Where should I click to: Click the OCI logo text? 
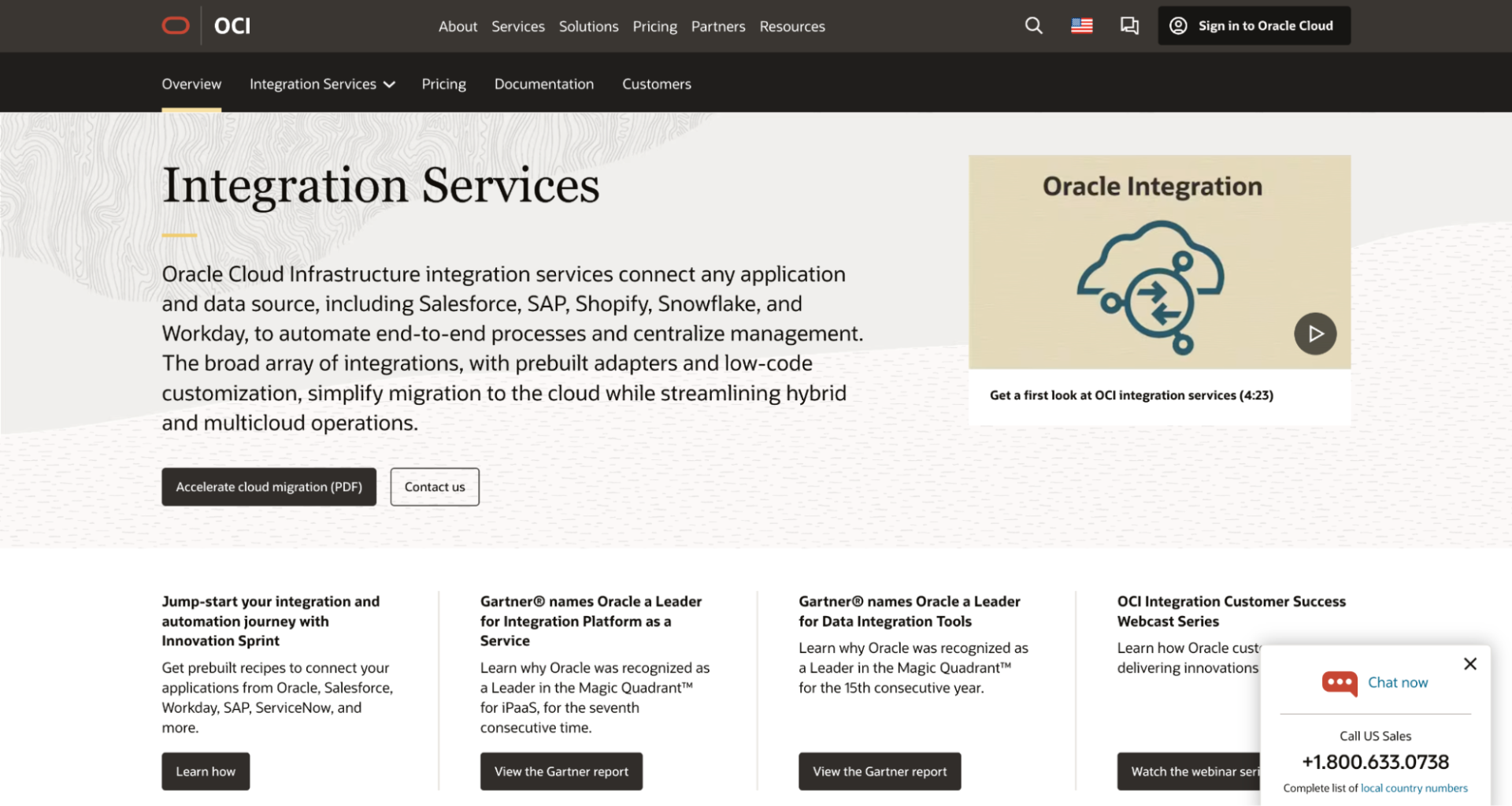232,25
